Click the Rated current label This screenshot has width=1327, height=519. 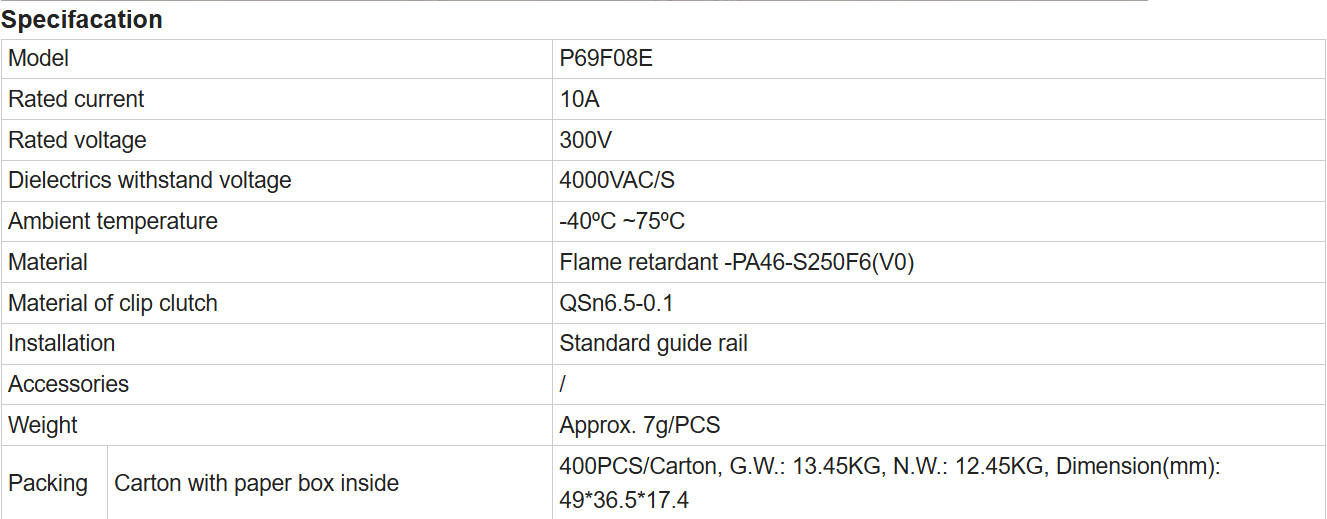tap(76, 100)
